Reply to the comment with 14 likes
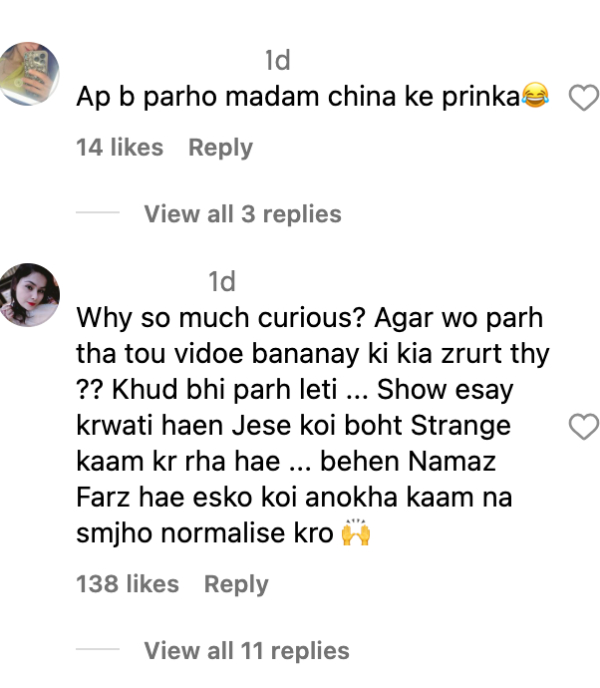The image size is (600, 688). coord(220,147)
